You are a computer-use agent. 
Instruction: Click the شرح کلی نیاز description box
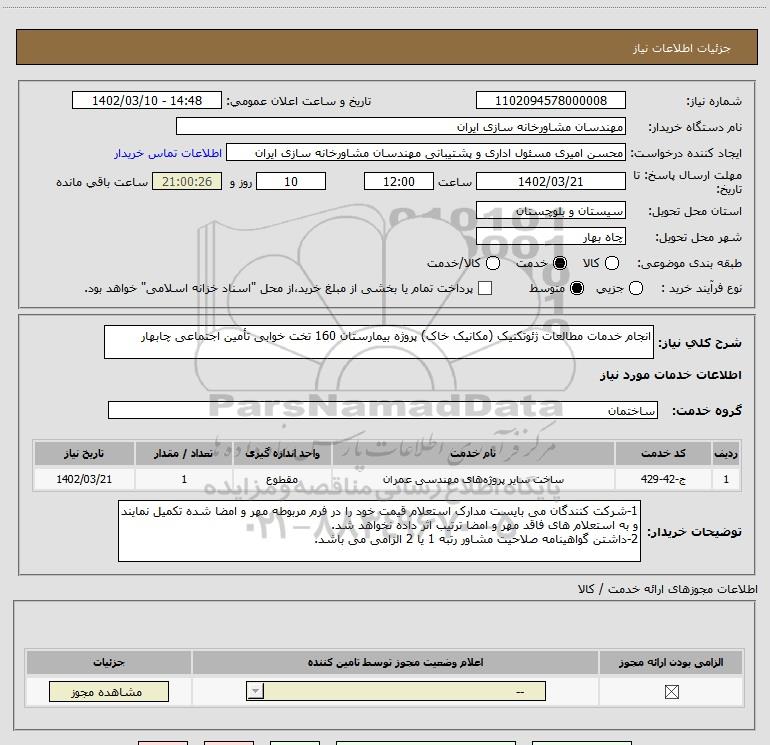click(x=379, y=342)
